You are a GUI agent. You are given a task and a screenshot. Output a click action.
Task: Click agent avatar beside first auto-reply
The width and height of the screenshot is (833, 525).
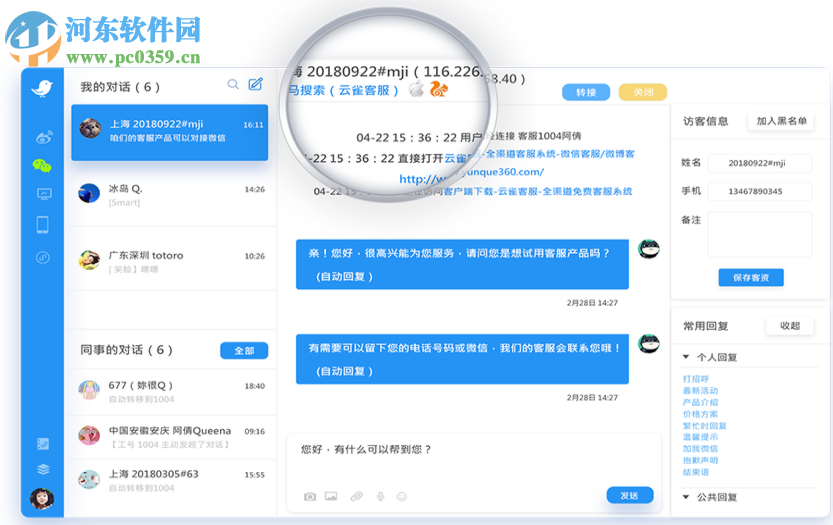649,248
